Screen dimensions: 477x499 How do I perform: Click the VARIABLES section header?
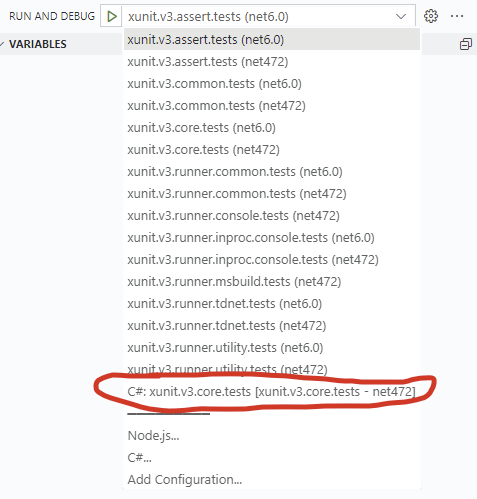point(37,44)
